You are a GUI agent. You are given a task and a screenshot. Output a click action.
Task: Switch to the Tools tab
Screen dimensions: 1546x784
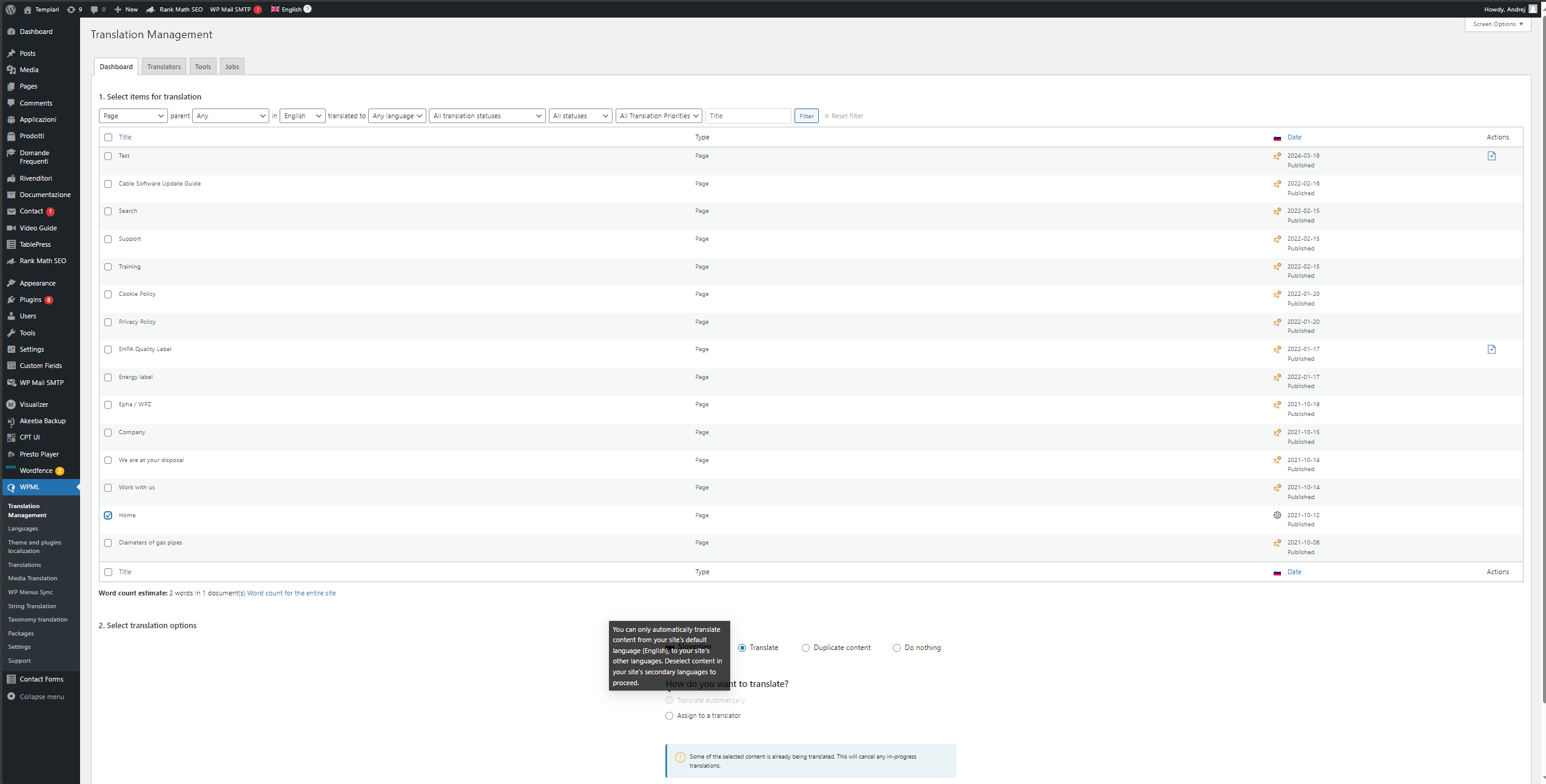203,67
